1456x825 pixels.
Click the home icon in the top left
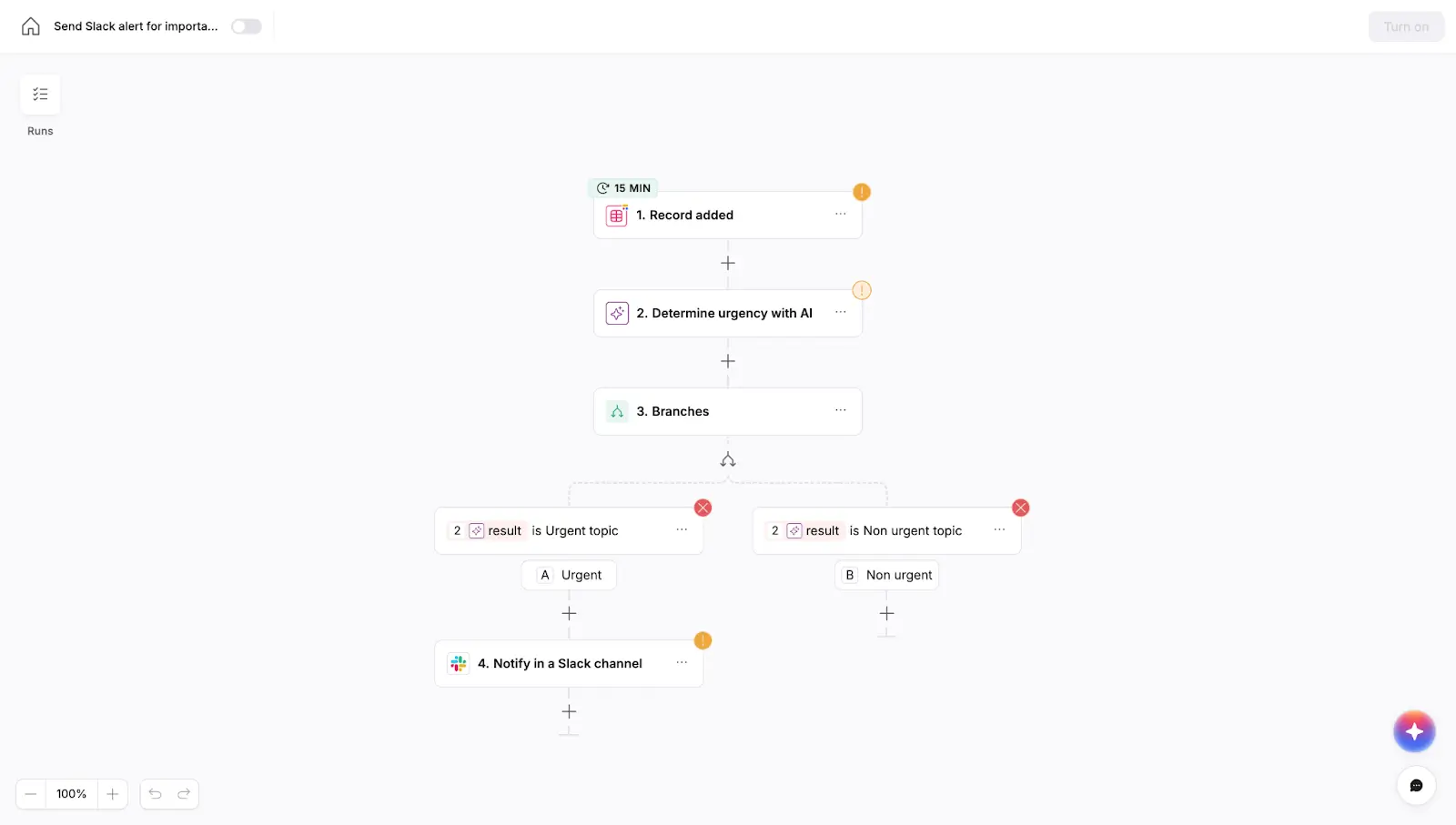pos(30,26)
